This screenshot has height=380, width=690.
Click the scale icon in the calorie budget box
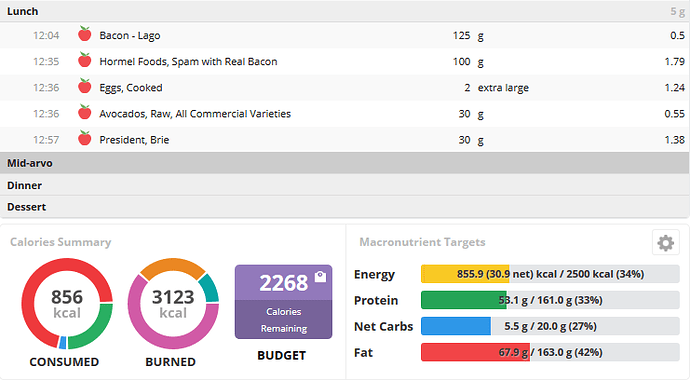click(320, 277)
